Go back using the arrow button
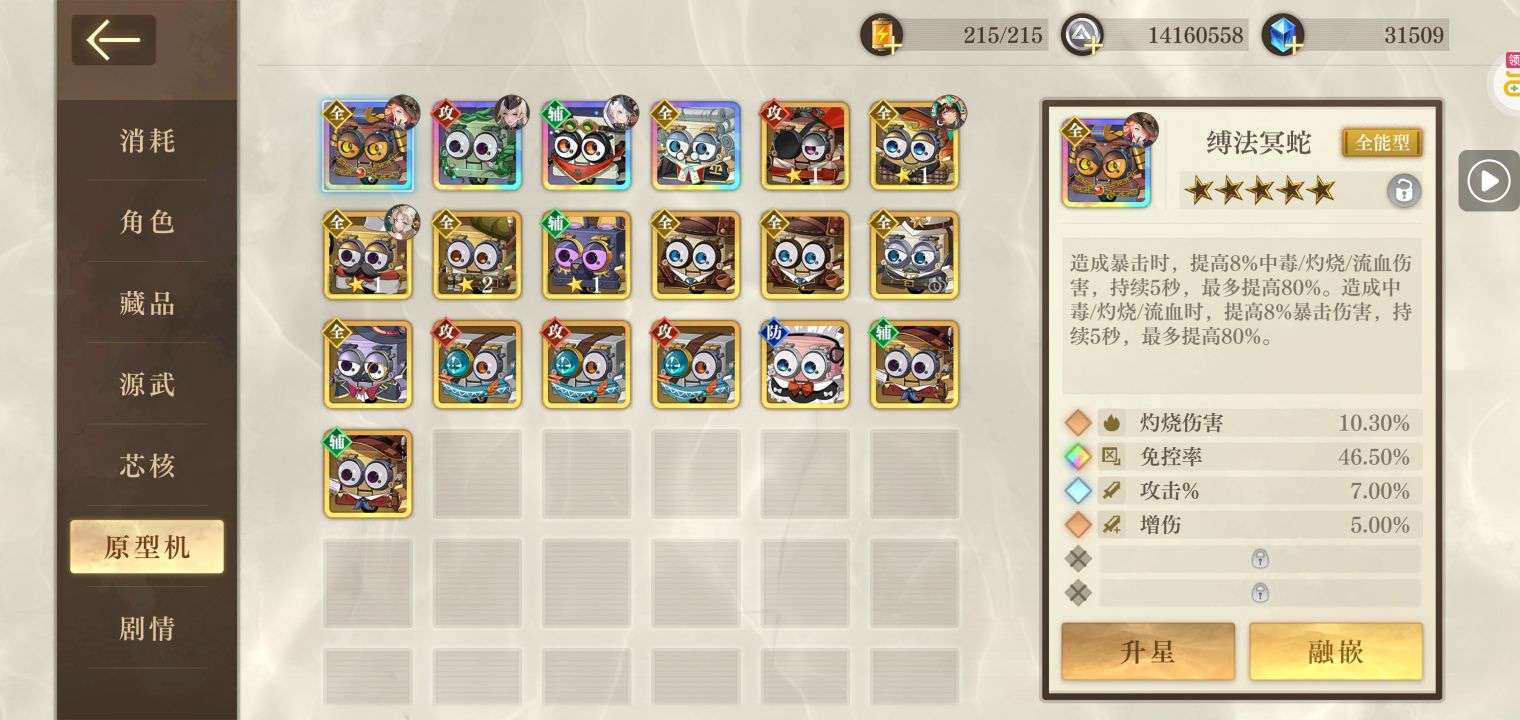 [113, 41]
